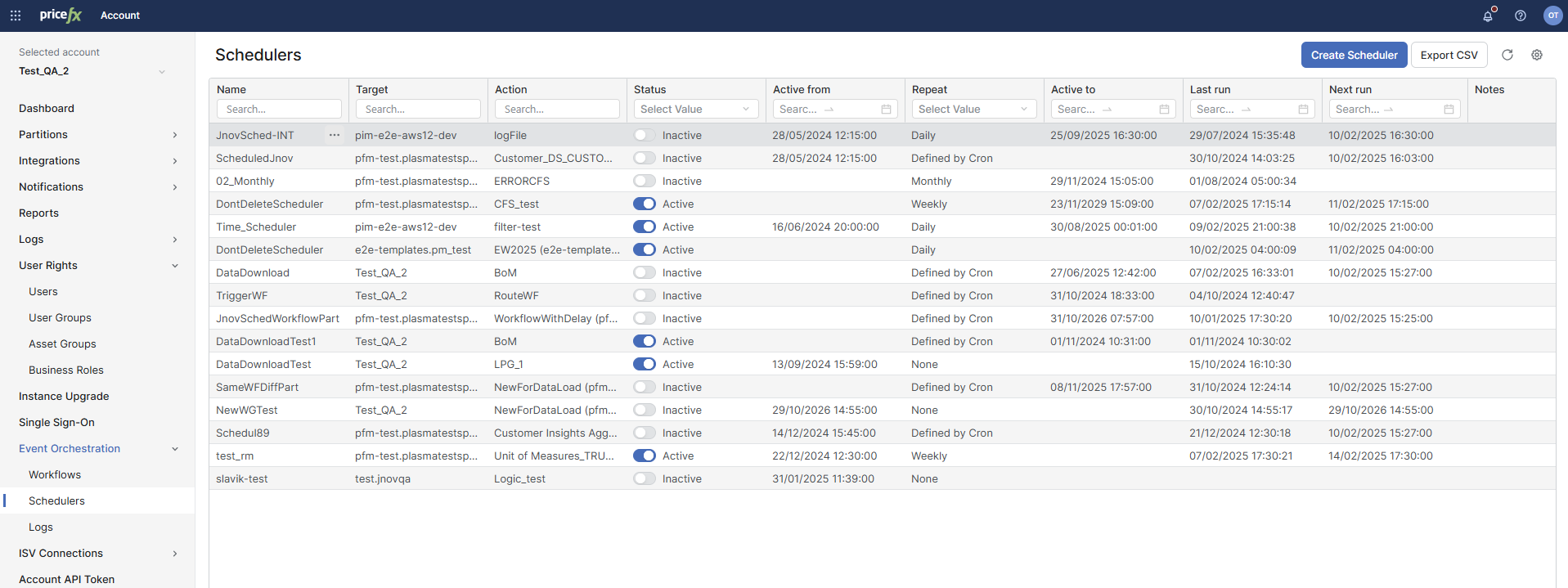This screenshot has width=1568, height=588.
Task: Toggle DataDownload scheduler status
Action: point(645,272)
